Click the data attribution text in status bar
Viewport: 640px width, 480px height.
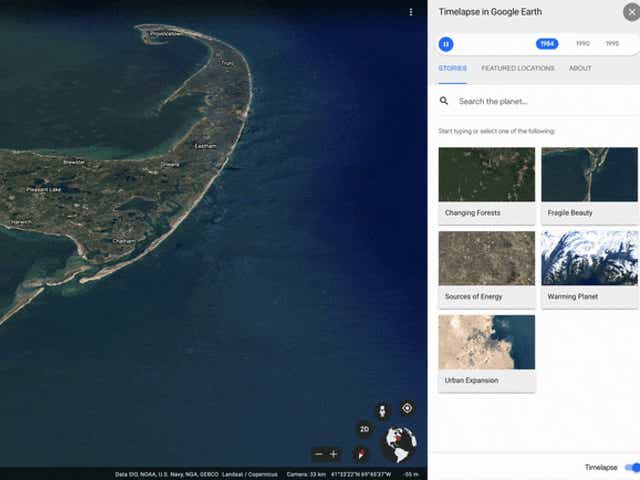[x=196, y=474]
